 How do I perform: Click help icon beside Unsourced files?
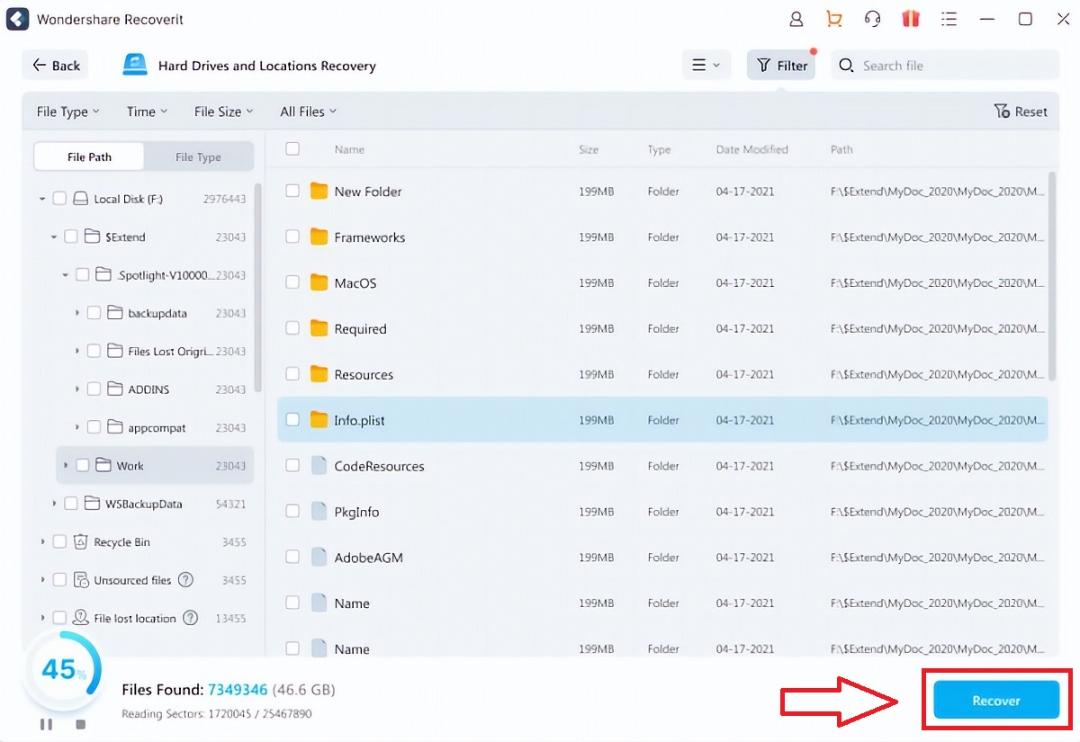185,579
